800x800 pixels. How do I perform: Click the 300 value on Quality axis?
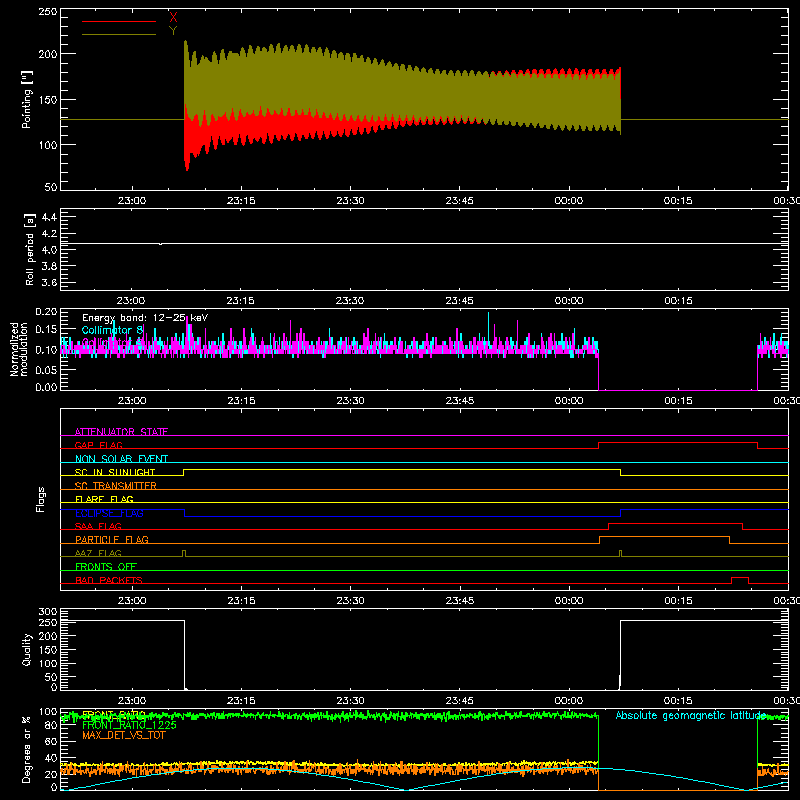pyautogui.click(x=48, y=611)
